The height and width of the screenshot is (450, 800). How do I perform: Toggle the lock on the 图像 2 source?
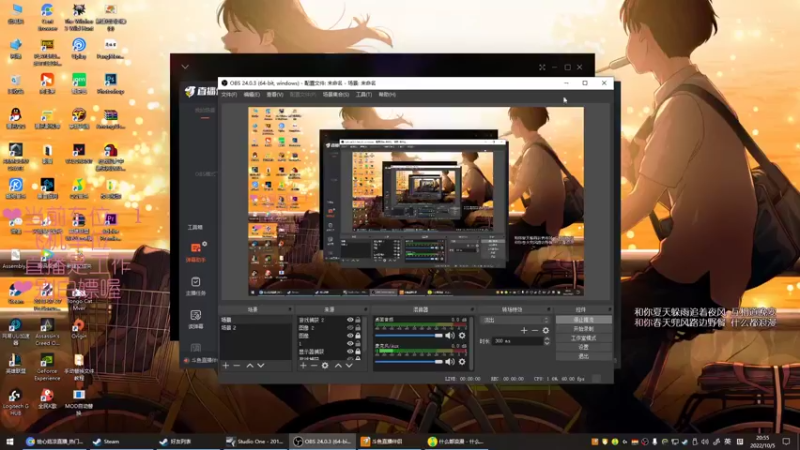pyautogui.click(x=358, y=328)
